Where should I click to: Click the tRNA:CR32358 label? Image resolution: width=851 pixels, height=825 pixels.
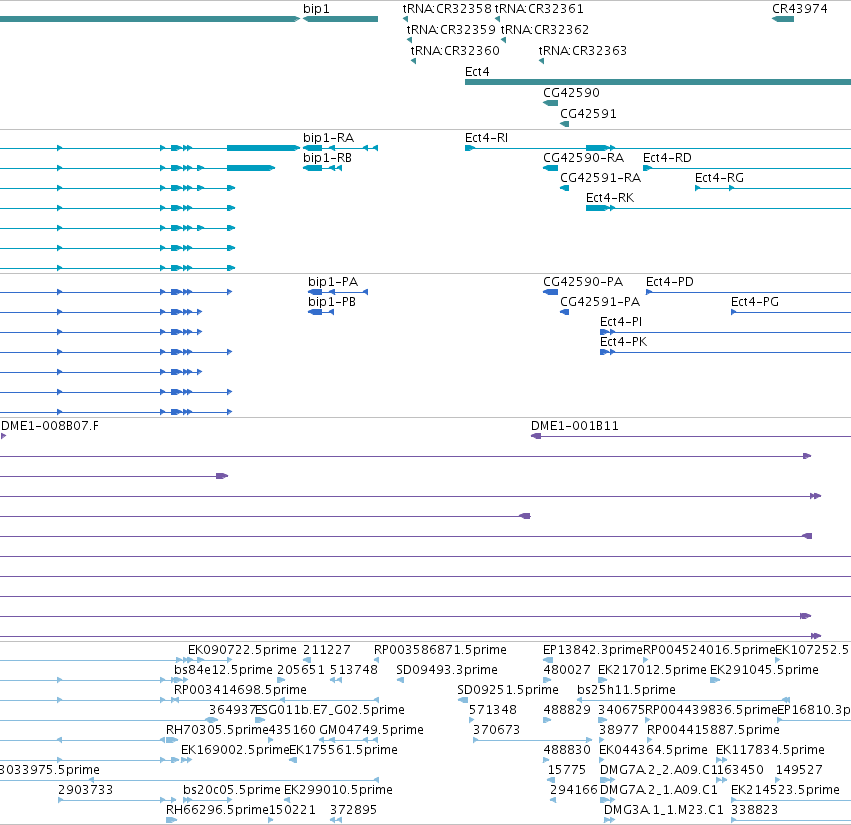447,9
